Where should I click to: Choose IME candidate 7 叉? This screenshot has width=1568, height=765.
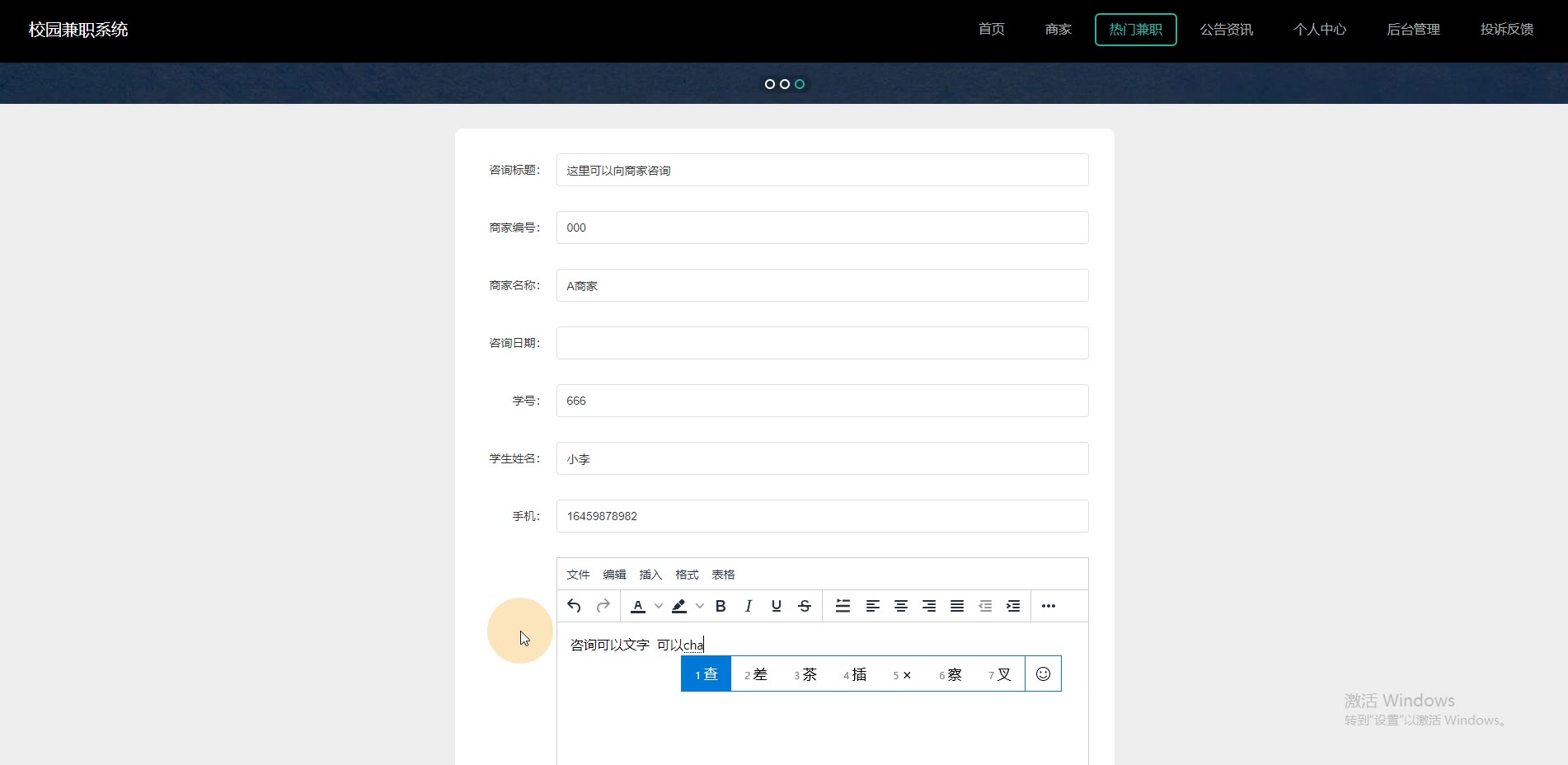coord(999,674)
